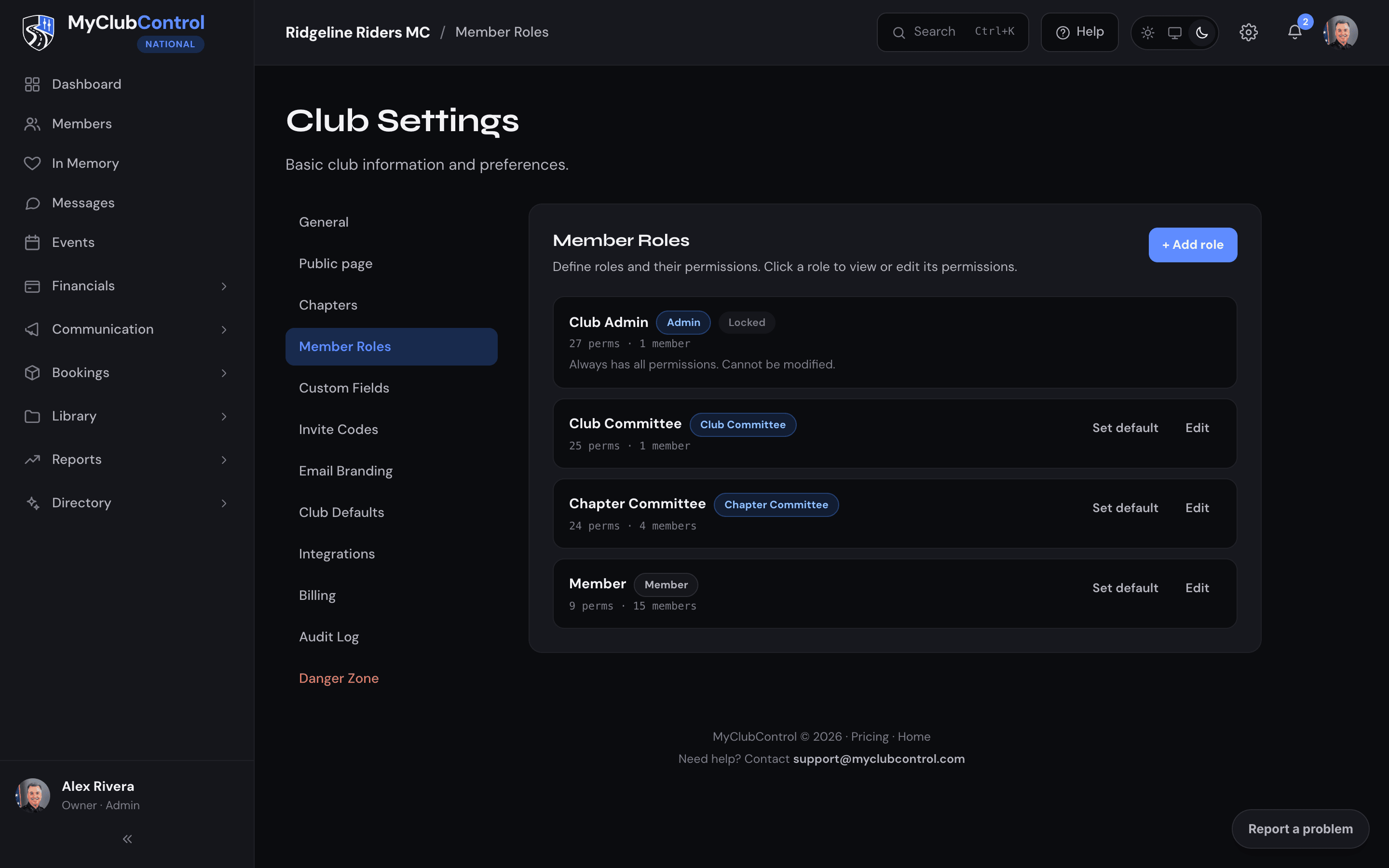1389x868 pixels.
Task: Click the Ridgeline Riders MC breadcrumb
Action: click(x=357, y=32)
